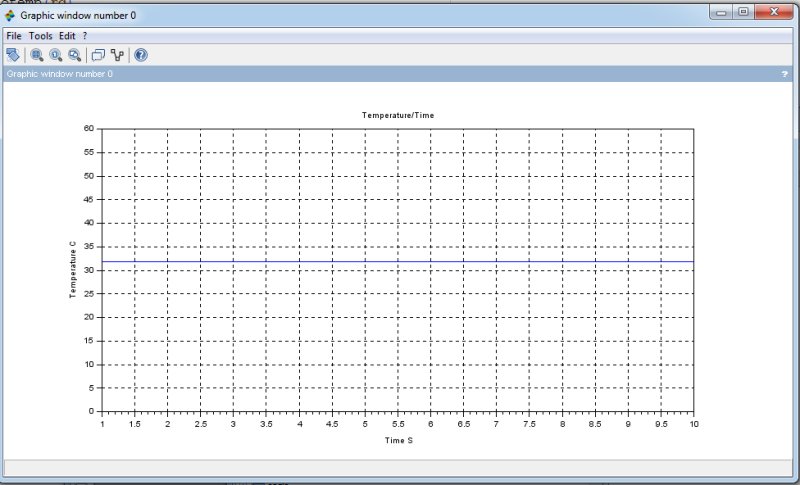Image resolution: width=800 pixels, height=485 pixels.
Task: Click the 20 tick on temperature axis
Action: tap(89, 317)
